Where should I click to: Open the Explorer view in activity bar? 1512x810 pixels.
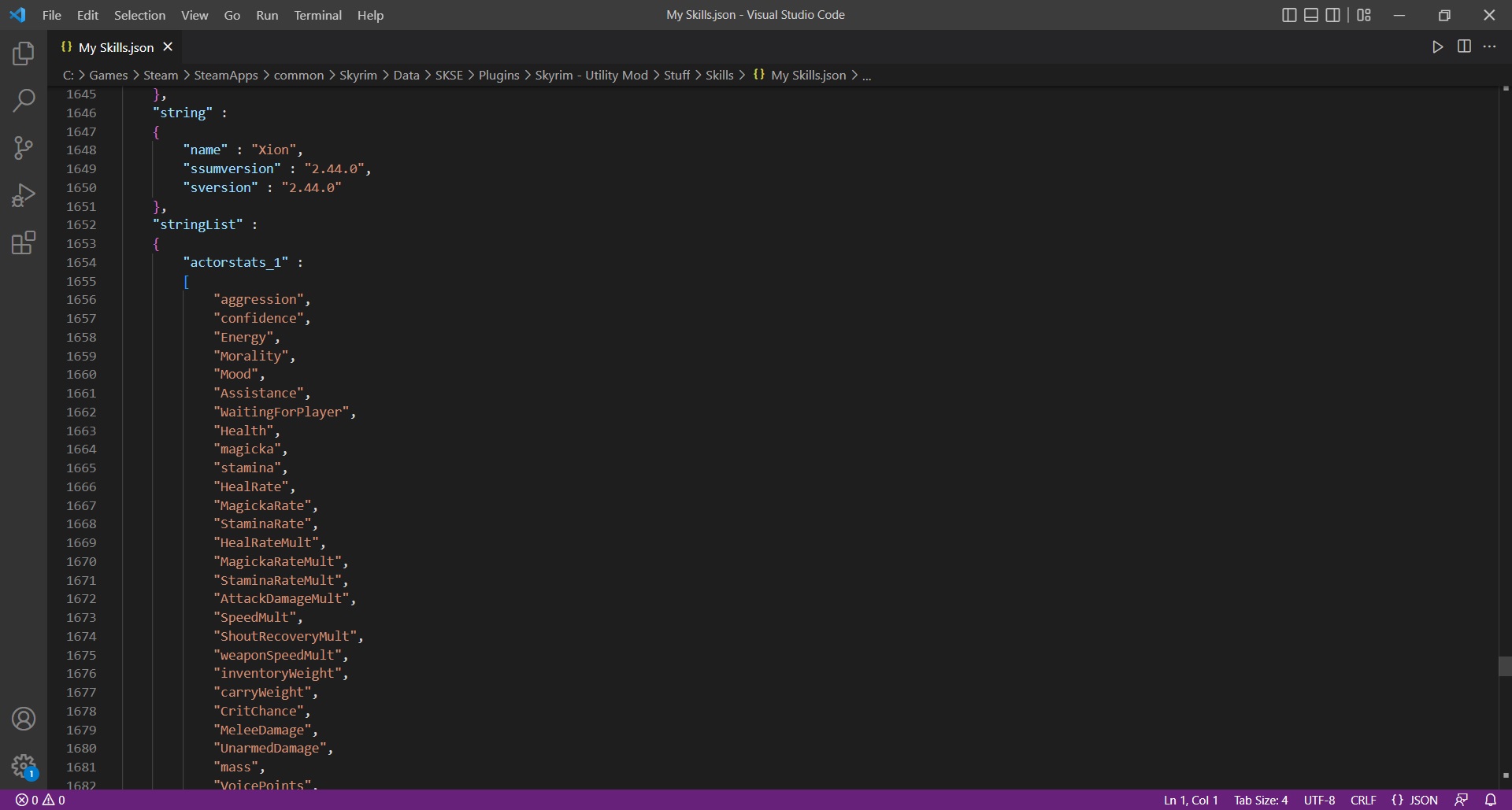click(x=24, y=54)
